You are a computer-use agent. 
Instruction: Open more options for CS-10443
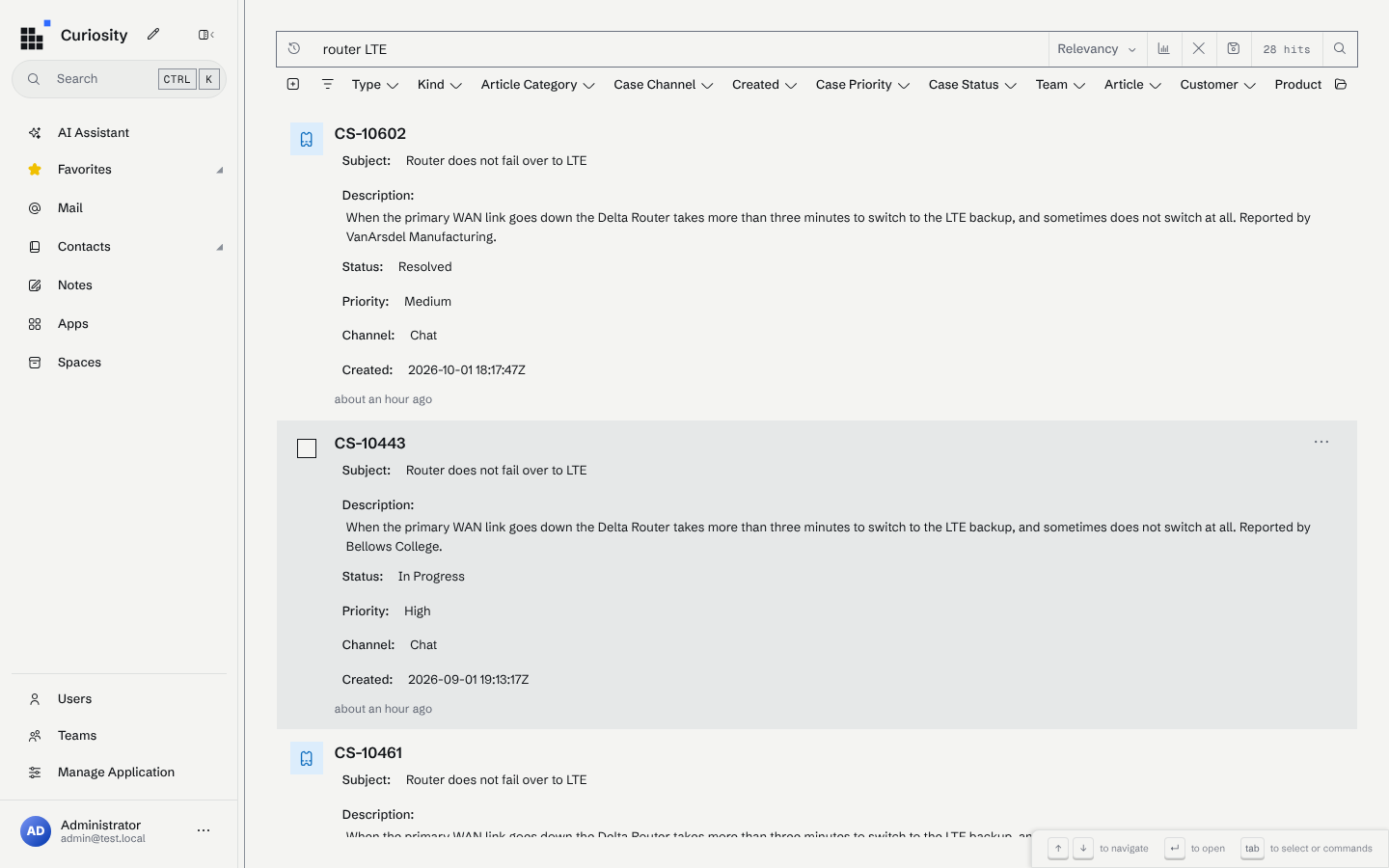(1321, 442)
